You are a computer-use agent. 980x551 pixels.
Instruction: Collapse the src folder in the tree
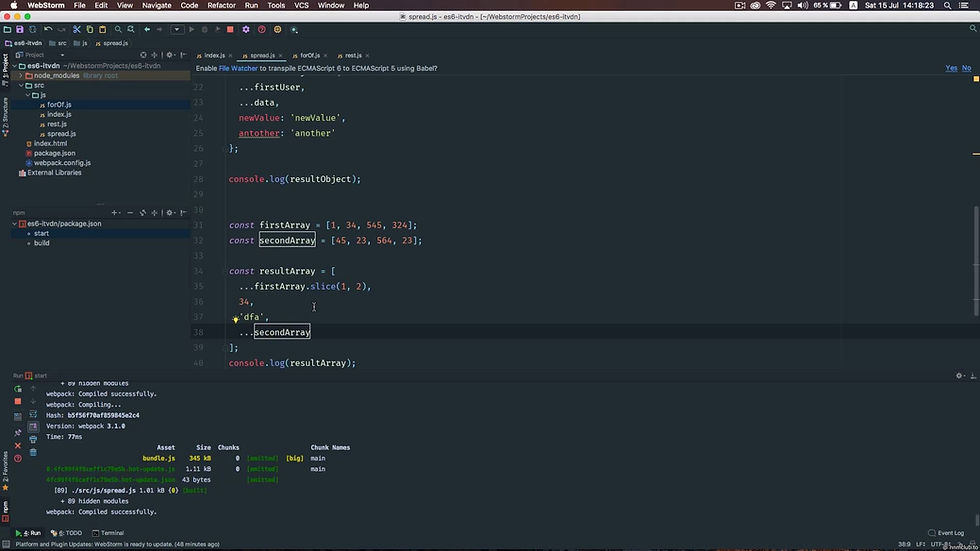pyautogui.click(x=21, y=85)
